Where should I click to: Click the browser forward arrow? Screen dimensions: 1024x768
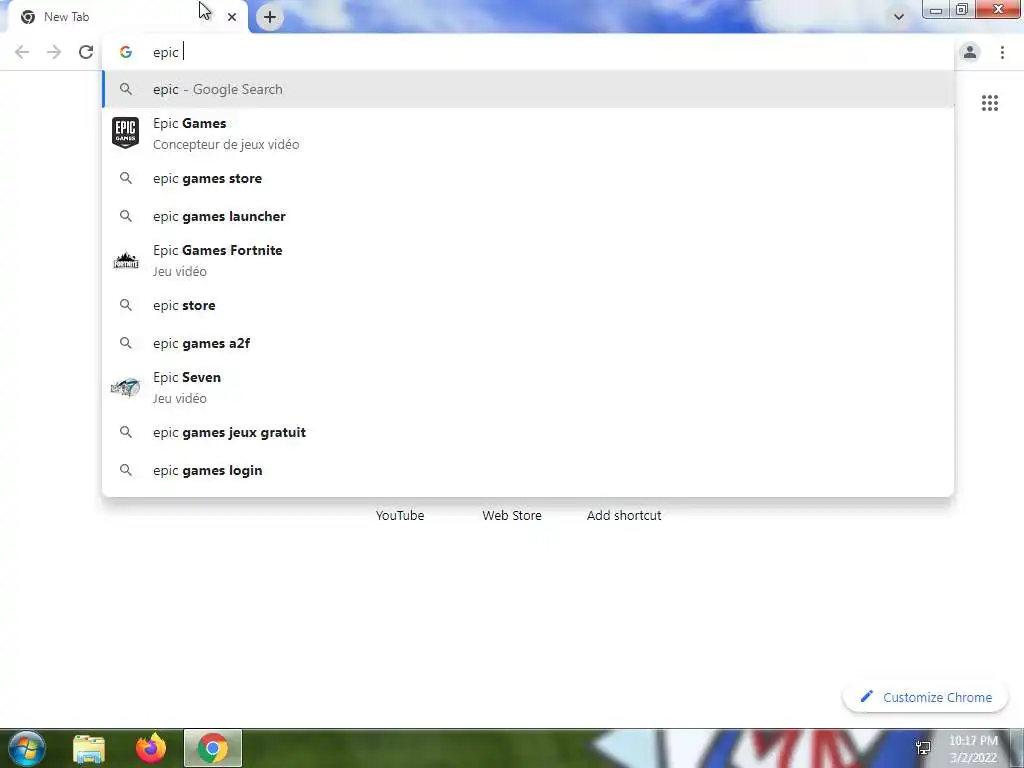tap(54, 52)
